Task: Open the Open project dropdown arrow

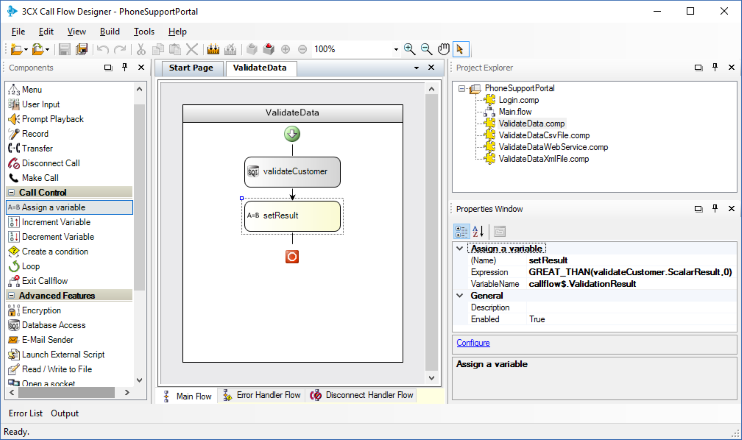Action: click(x=47, y=50)
